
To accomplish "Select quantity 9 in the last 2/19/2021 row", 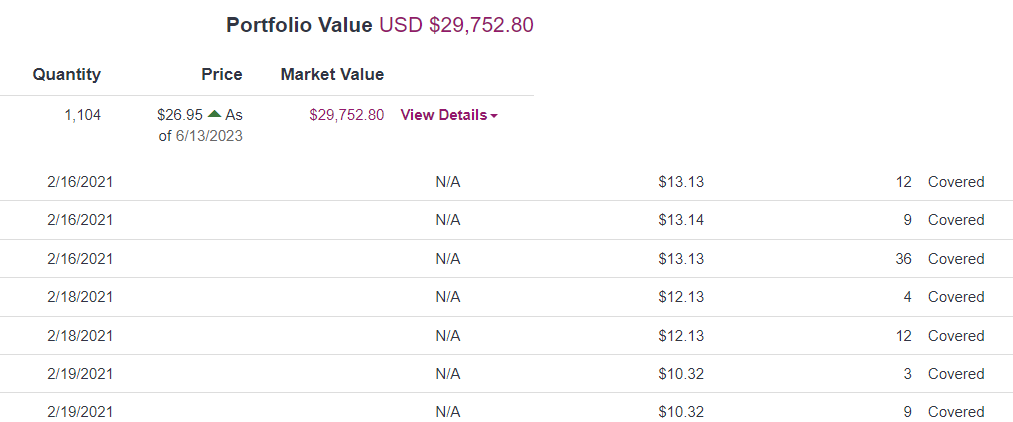I will pos(907,412).
